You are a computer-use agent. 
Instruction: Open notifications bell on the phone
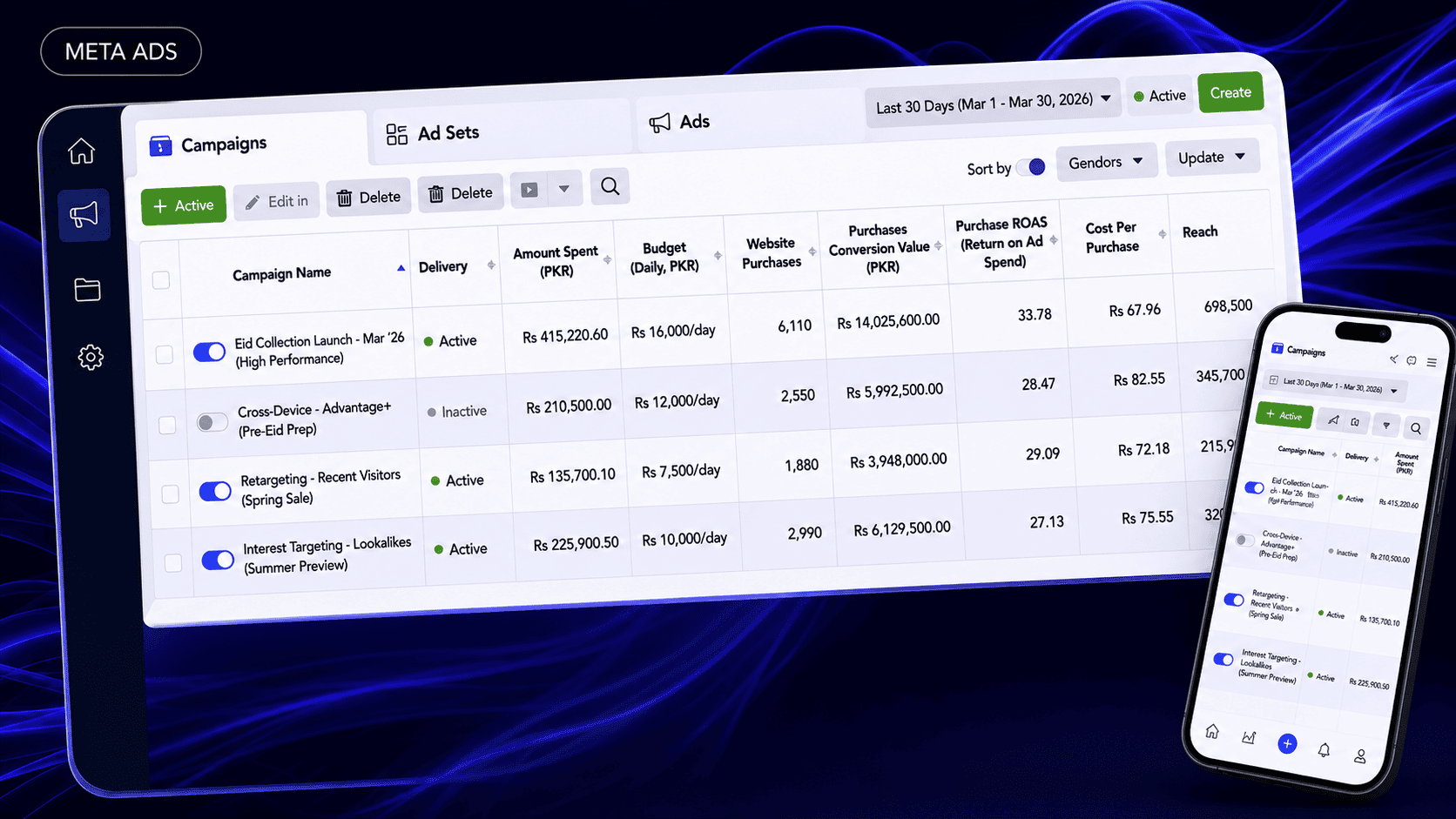(x=1324, y=749)
